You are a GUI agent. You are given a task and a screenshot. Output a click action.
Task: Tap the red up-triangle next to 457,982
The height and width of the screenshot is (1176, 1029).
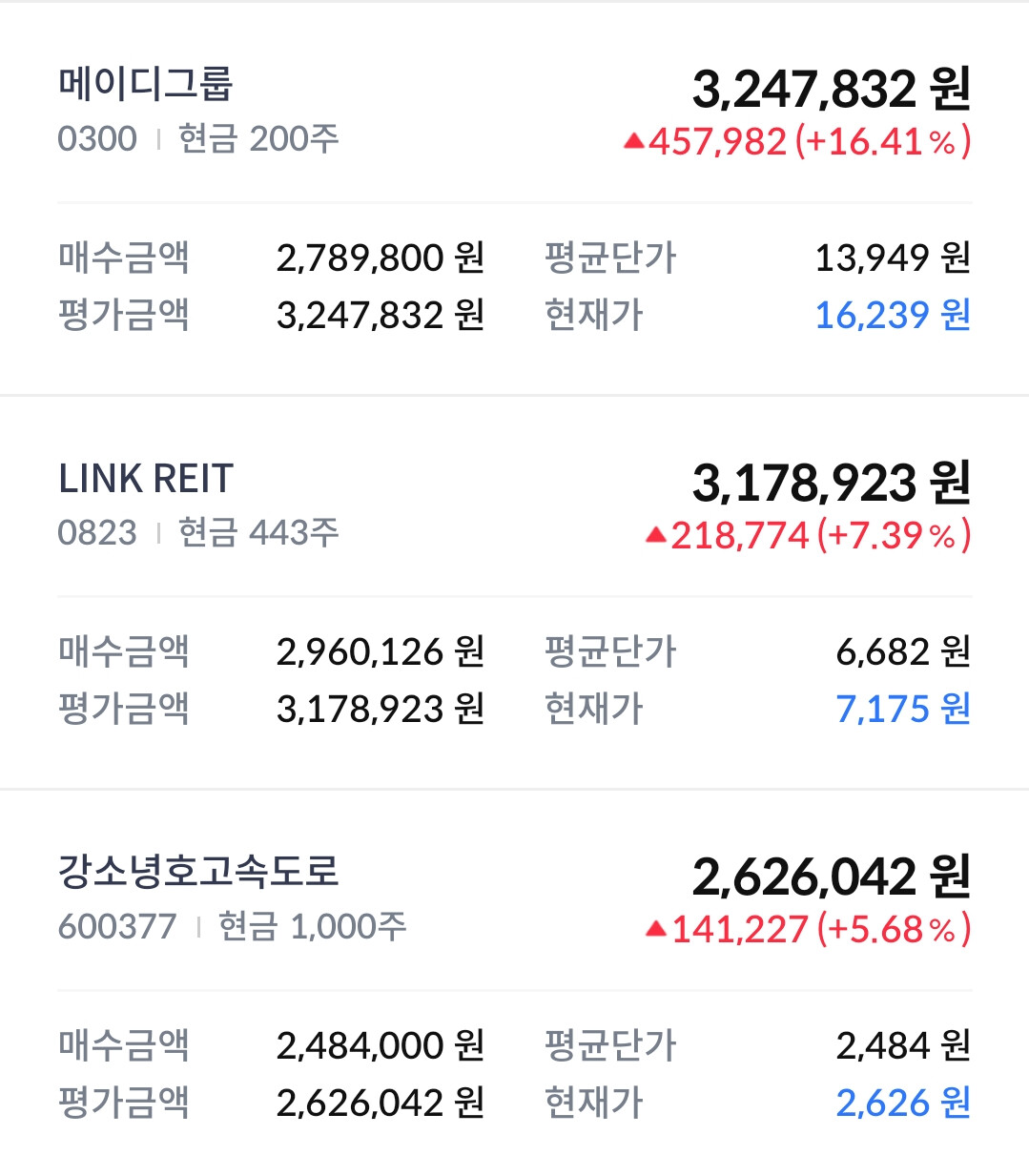634,142
